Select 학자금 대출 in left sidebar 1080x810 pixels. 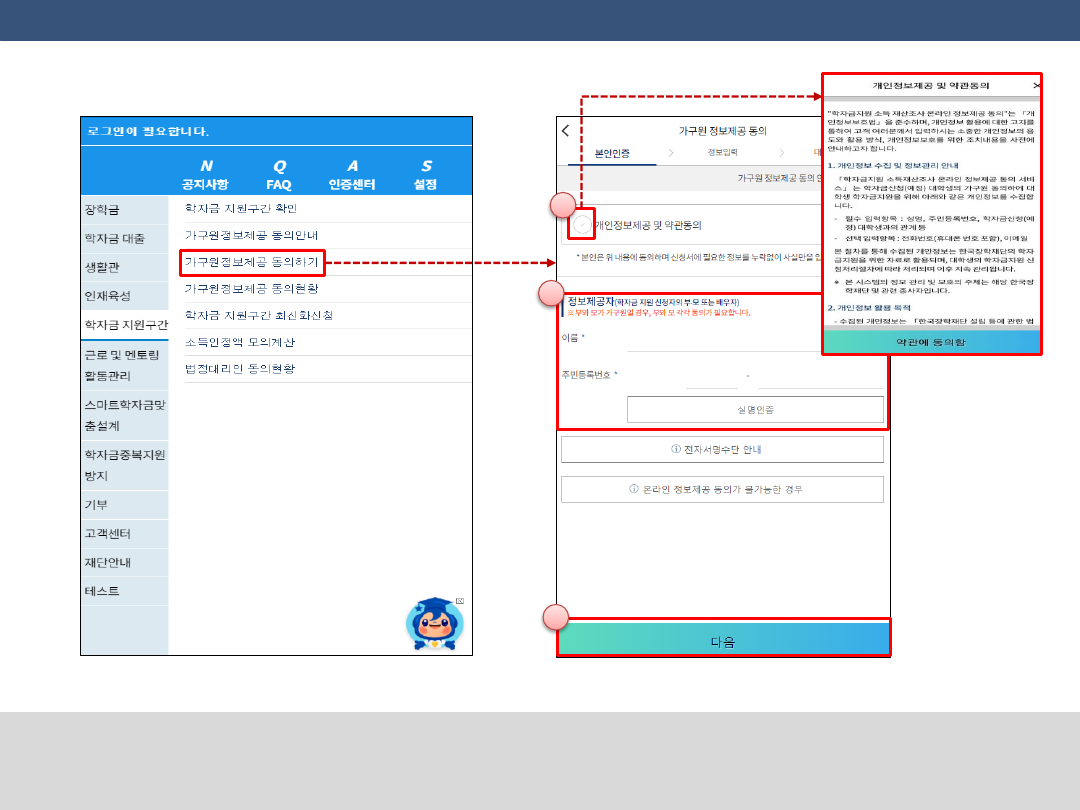click(x=115, y=239)
